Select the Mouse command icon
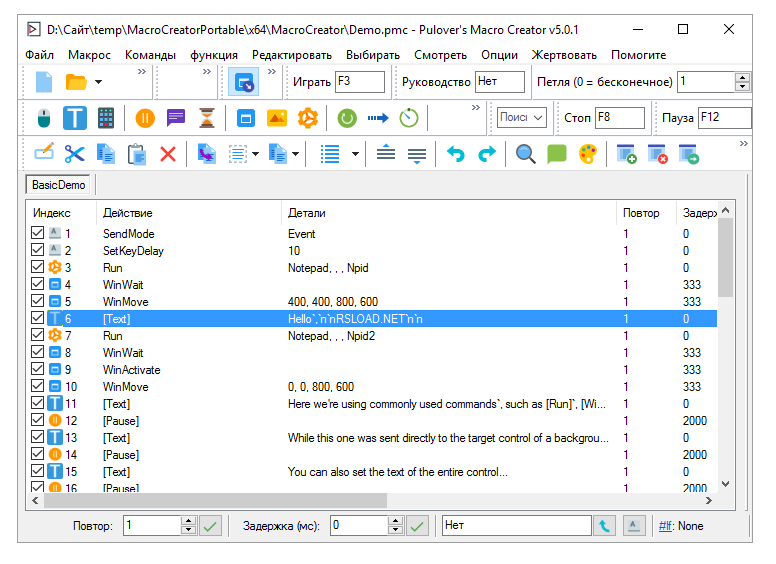This screenshot has height=564, width=776. coord(44,118)
